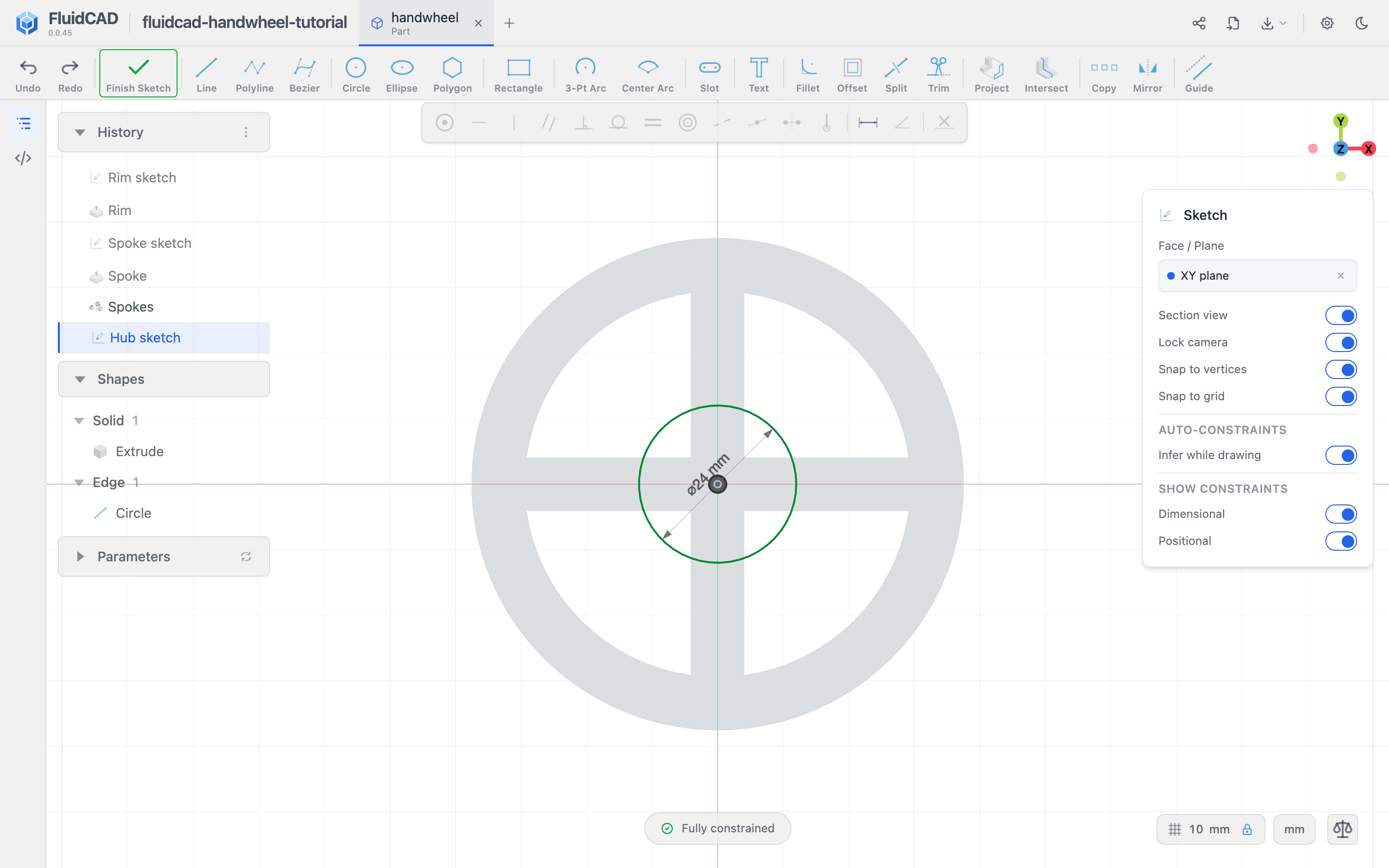Click the Undo button
Image resolution: width=1389 pixels, height=868 pixels.
click(27, 74)
